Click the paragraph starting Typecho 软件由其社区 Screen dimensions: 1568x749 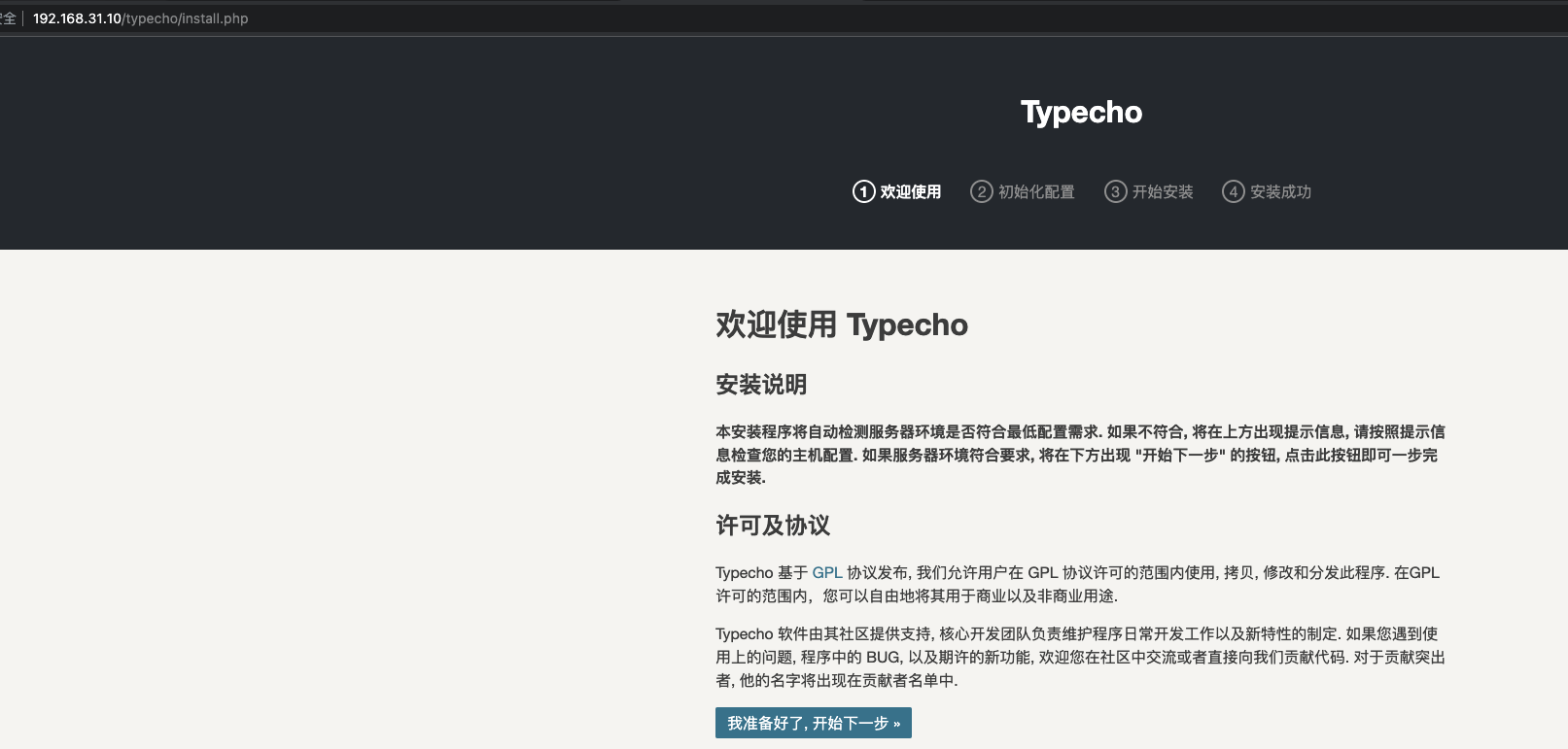click(1080, 657)
